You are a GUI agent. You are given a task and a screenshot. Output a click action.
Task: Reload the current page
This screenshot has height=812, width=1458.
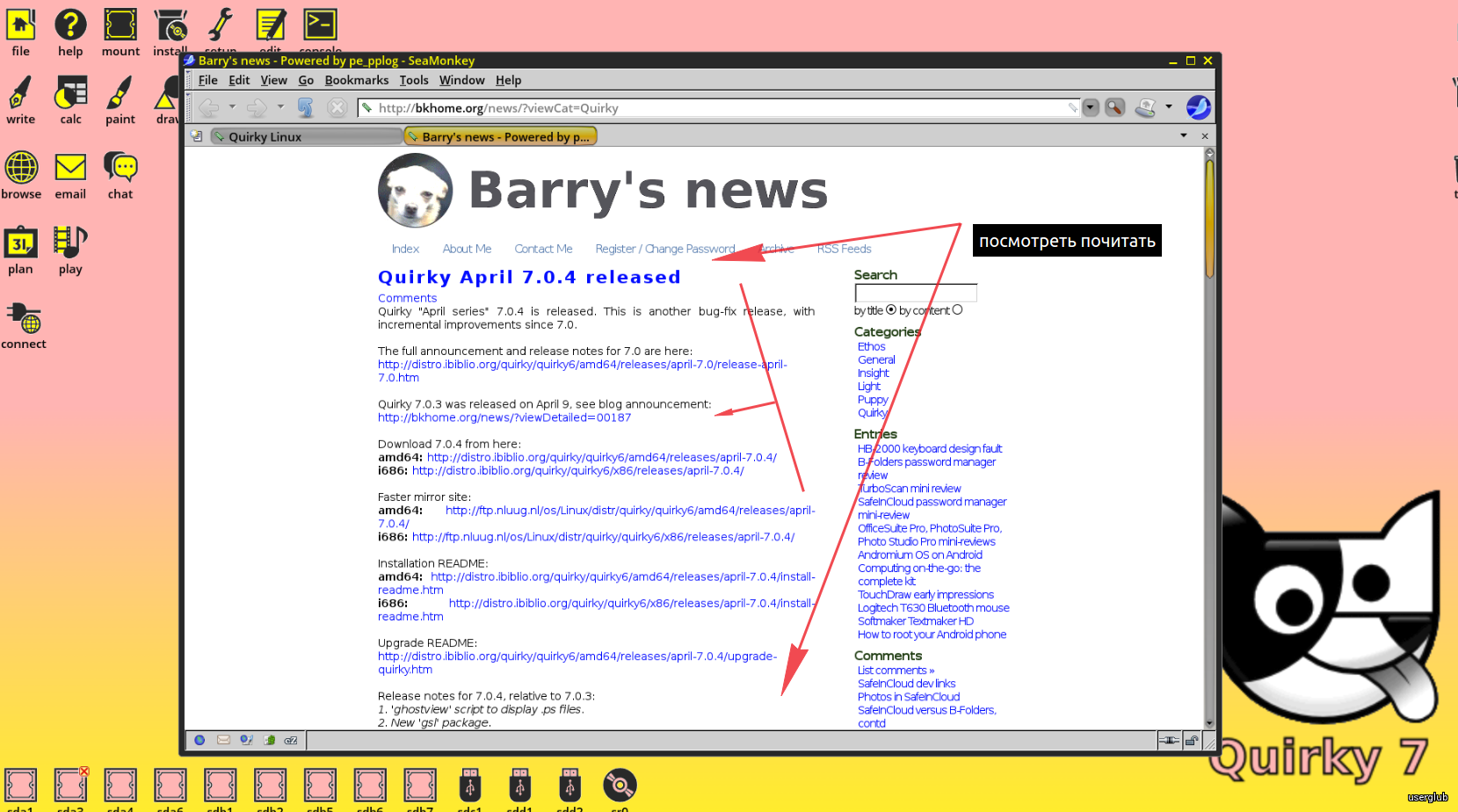pos(305,108)
